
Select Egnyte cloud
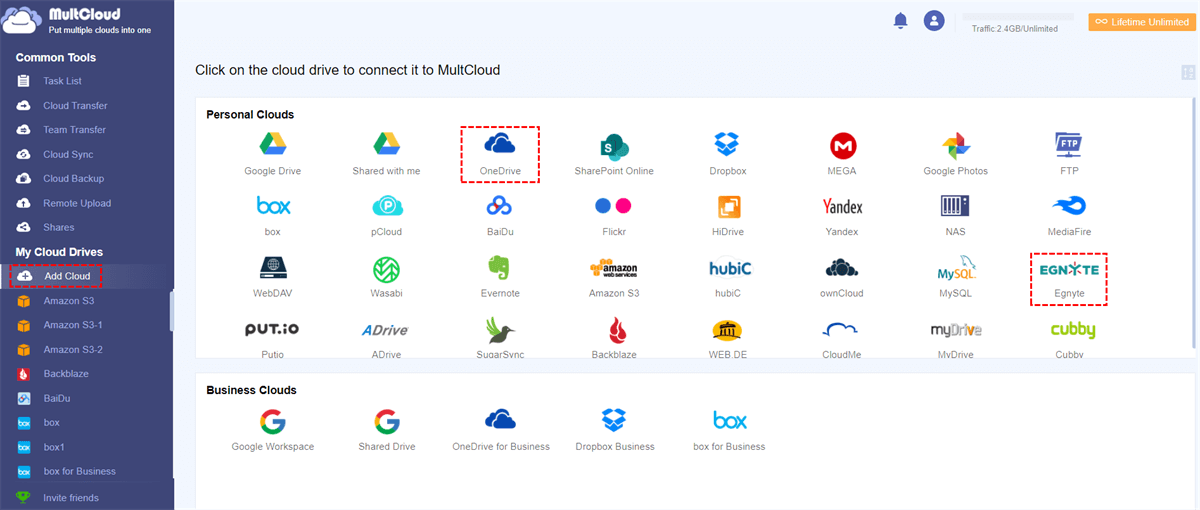(1069, 279)
